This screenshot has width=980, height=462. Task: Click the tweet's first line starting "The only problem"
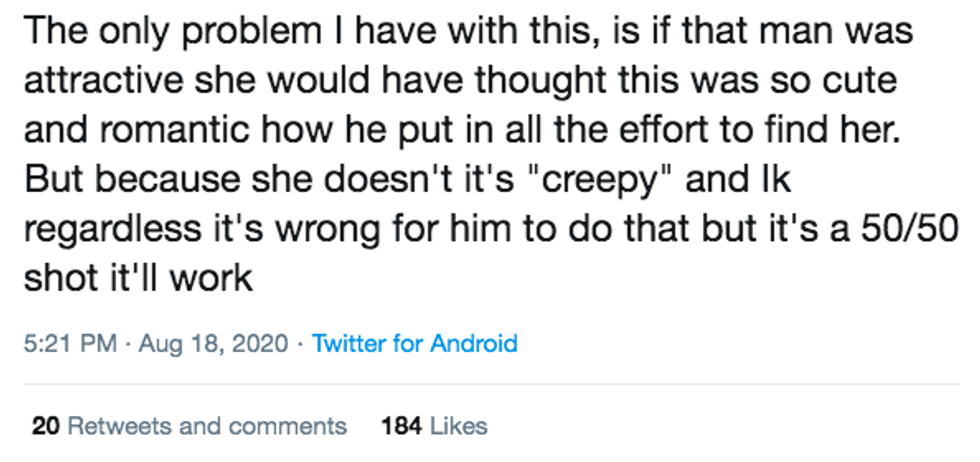[468, 32]
